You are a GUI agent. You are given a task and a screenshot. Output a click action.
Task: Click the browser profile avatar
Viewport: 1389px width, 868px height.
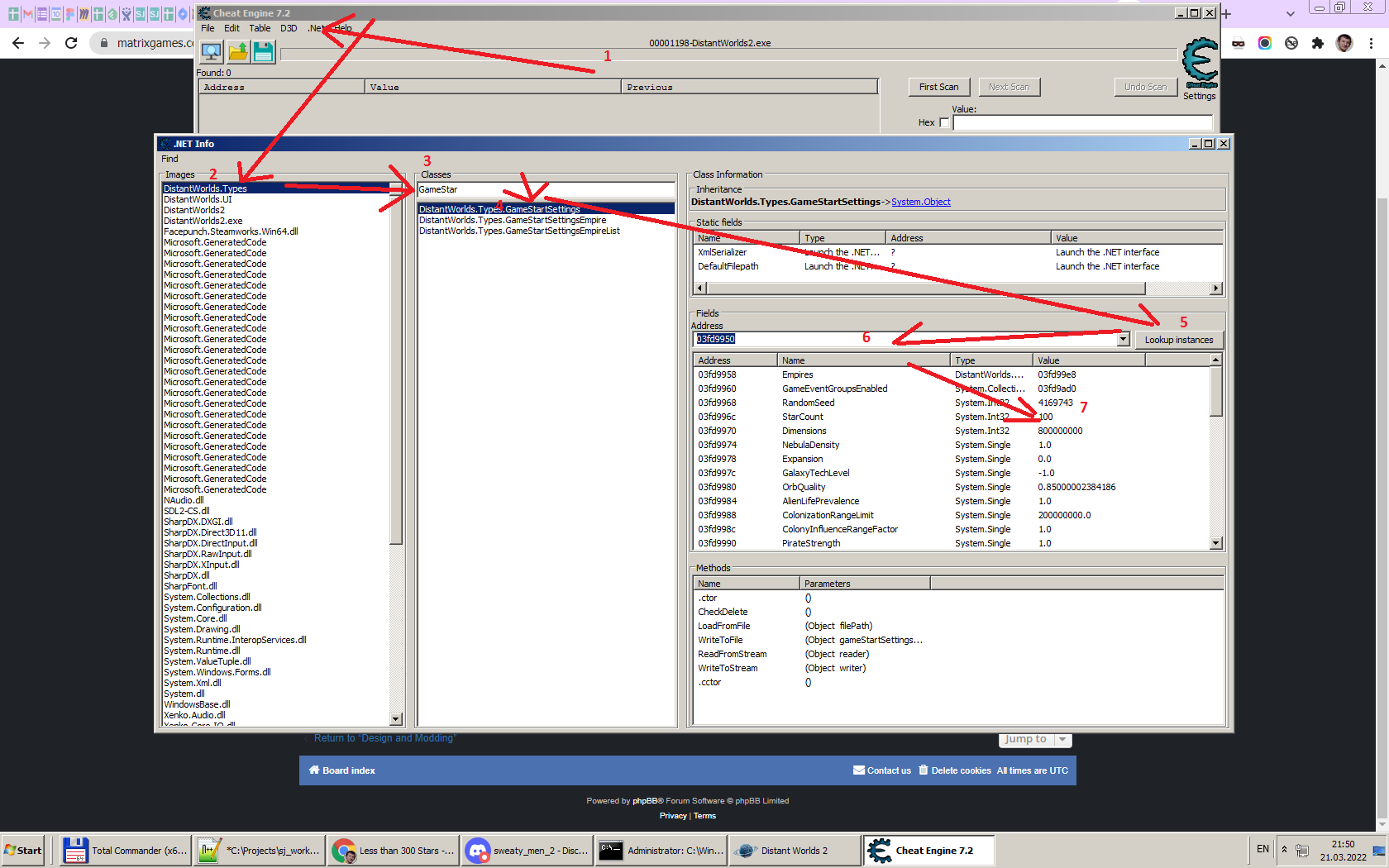click(x=1344, y=43)
